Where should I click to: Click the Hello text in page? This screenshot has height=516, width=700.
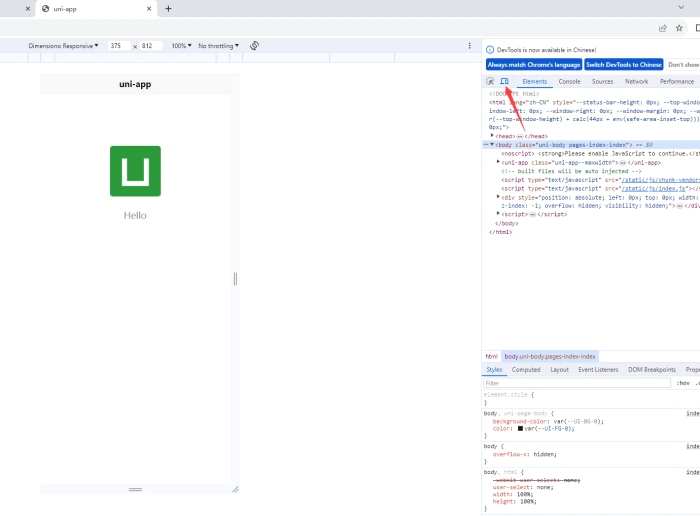[135, 215]
